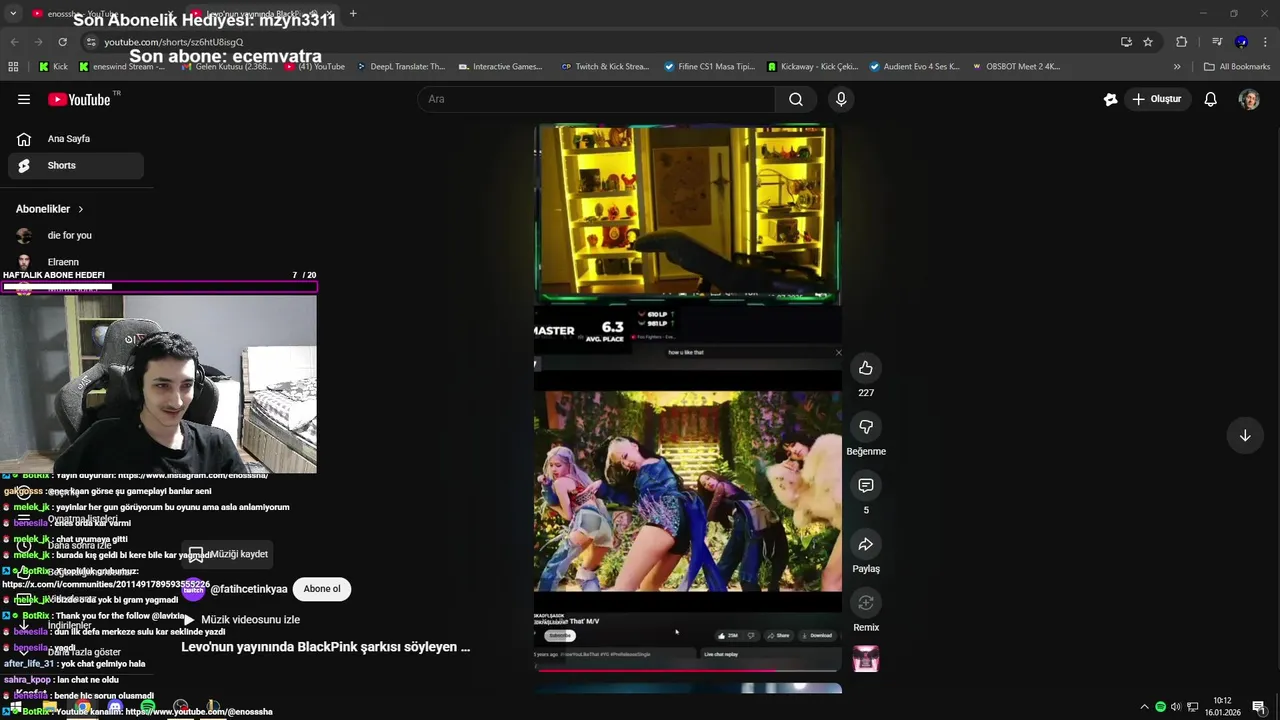This screenshot has height=720, width=1280.
Task: Click the Abone ol subscribe button
Action: coord(322,589)
